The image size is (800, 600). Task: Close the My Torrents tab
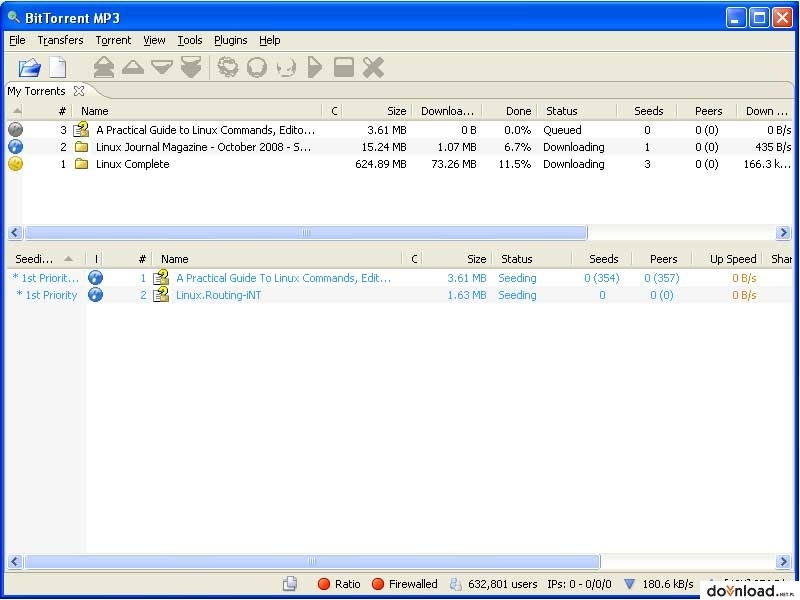79,91
